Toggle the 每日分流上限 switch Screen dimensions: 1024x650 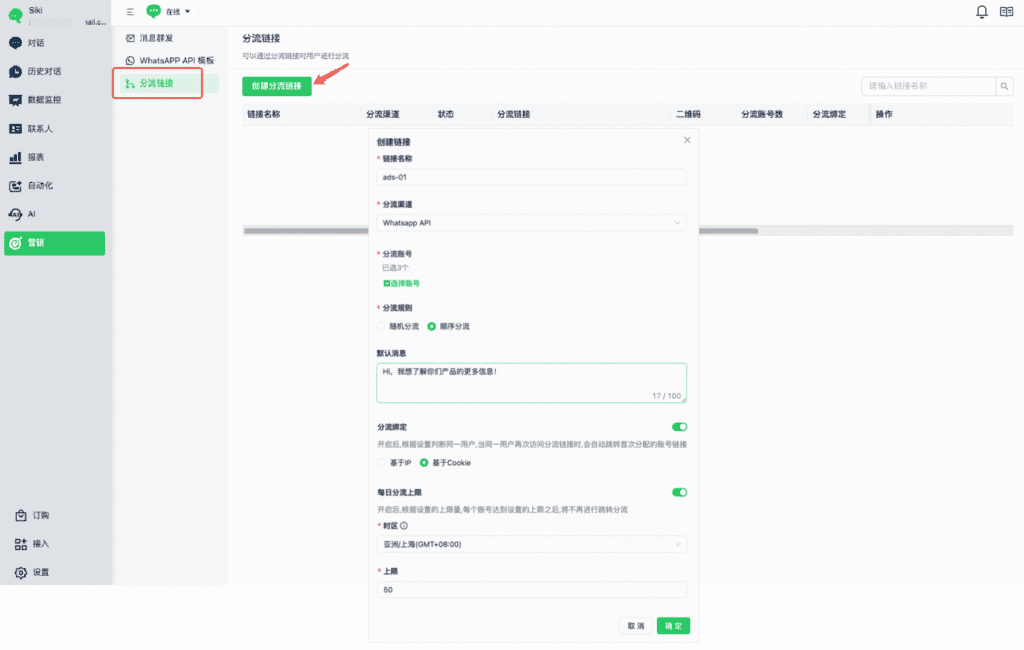point(680,492)
